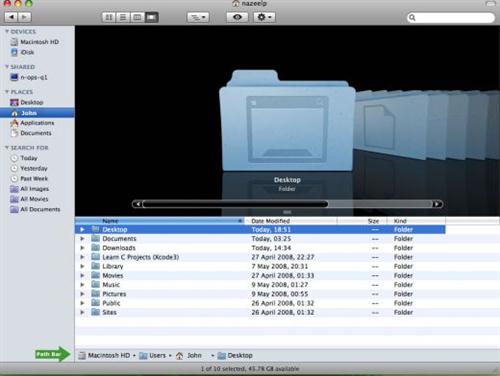Click the Cover Flow right scroll arrow
This screenshot has height=376, width=500.
(x=437, y=204)
